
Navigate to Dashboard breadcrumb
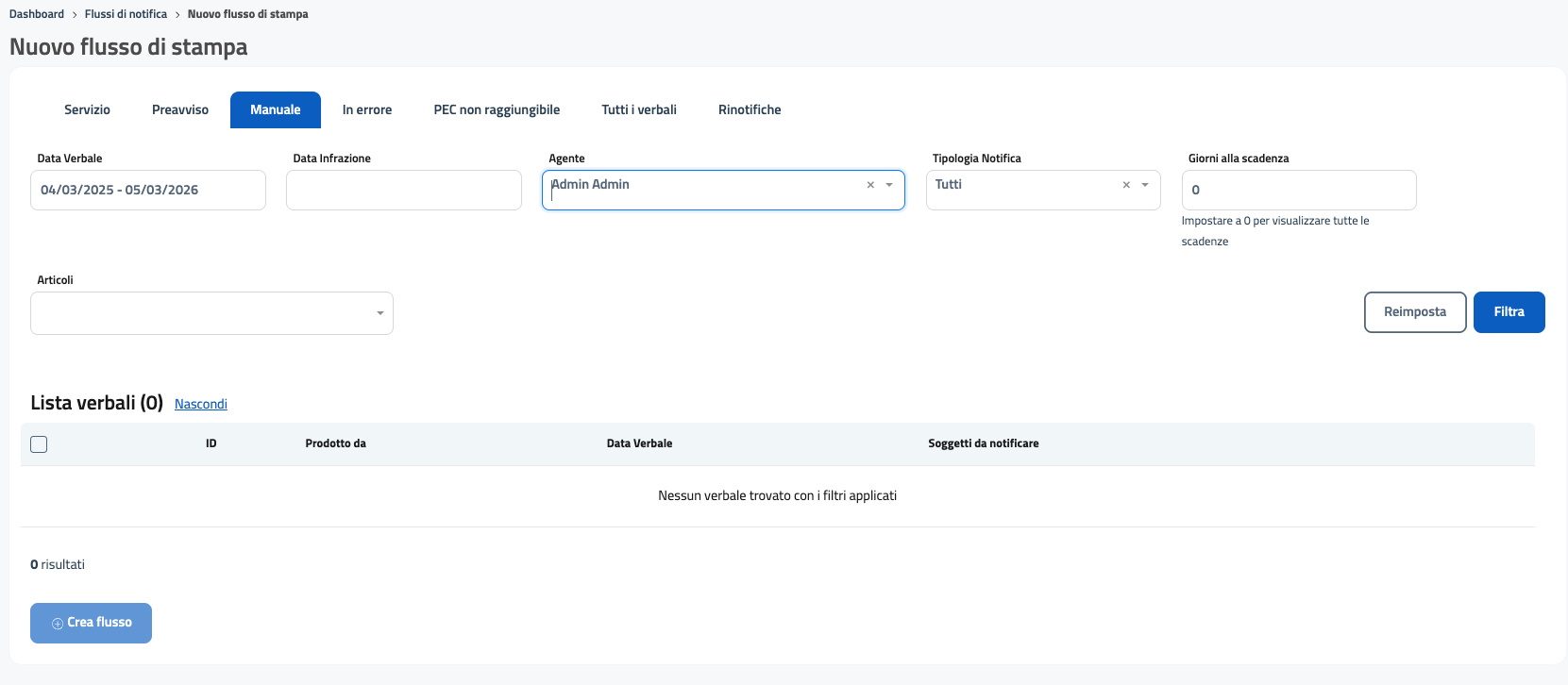coord(37,14)
